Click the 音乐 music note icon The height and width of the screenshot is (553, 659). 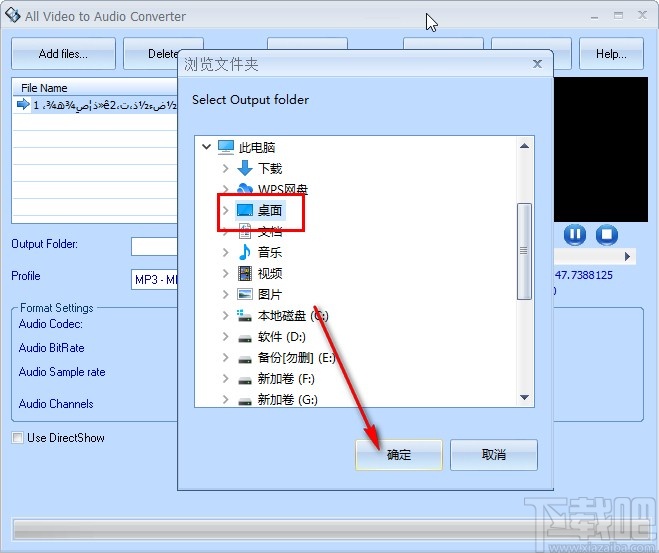(x=245, y=252)
